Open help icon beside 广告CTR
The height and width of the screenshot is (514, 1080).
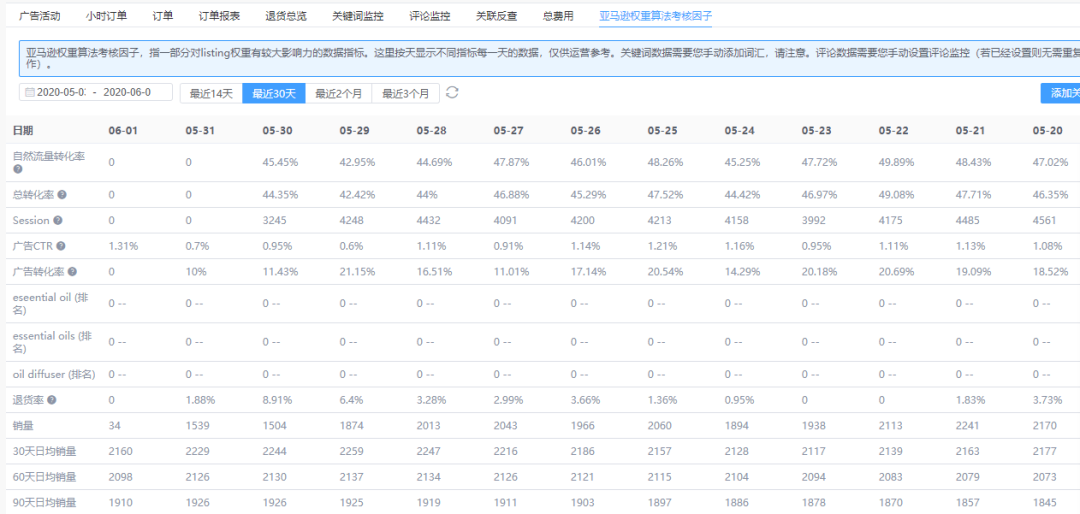tap(61, 246)
